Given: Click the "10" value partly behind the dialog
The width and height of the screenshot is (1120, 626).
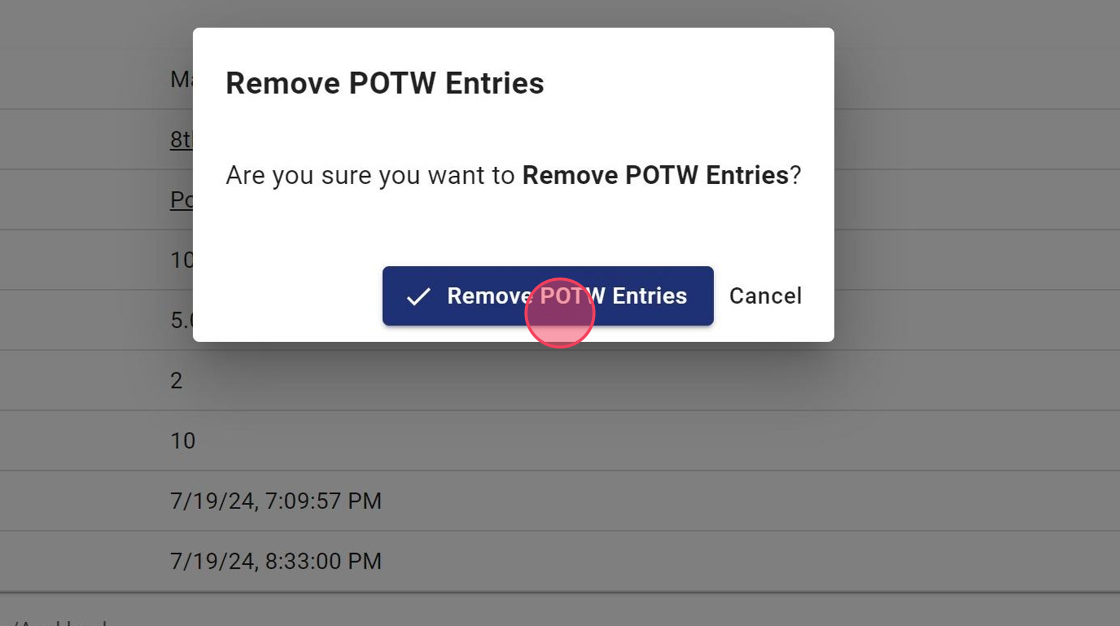Looking at the screenshot, I should [181, 260].
